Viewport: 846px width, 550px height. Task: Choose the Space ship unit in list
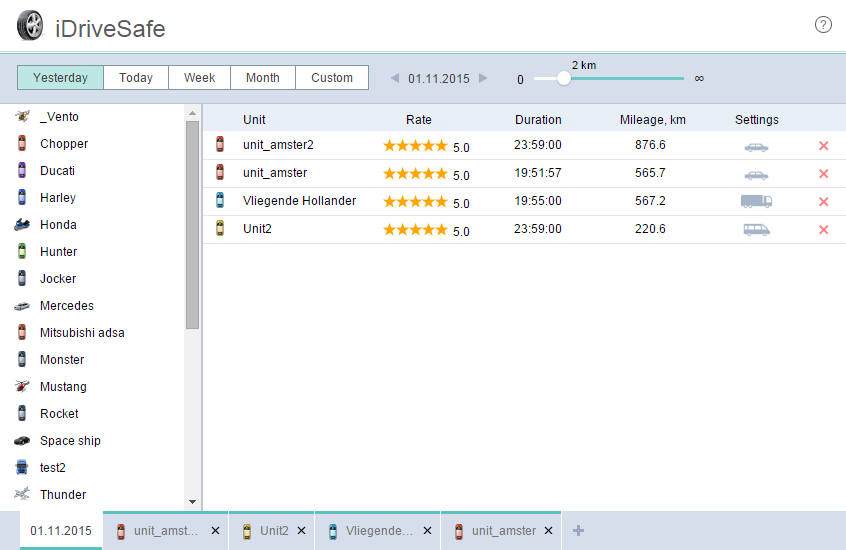(70, 441)
